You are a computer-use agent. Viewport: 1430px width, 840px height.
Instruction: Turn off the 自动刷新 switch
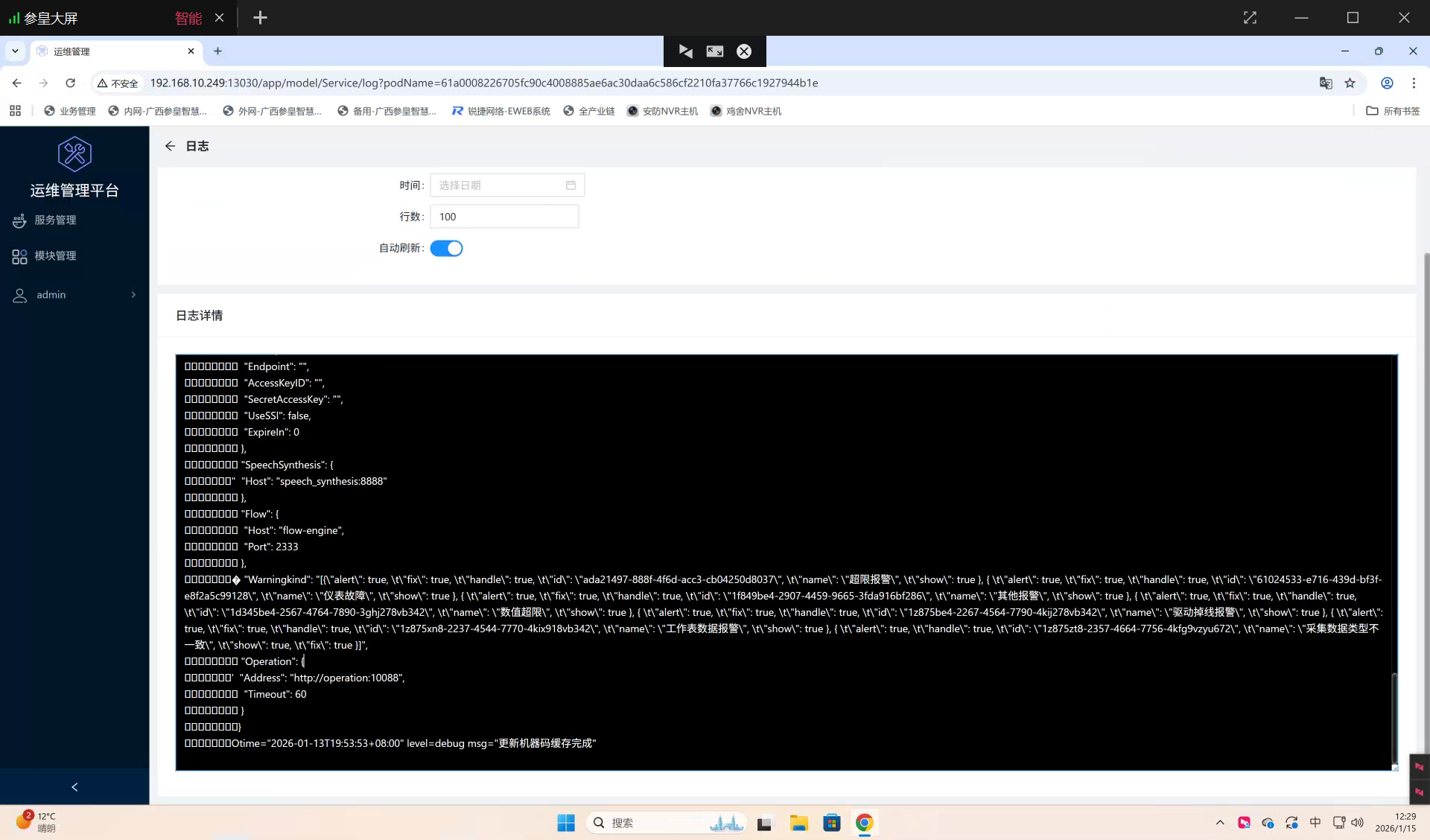click(446, 249)
